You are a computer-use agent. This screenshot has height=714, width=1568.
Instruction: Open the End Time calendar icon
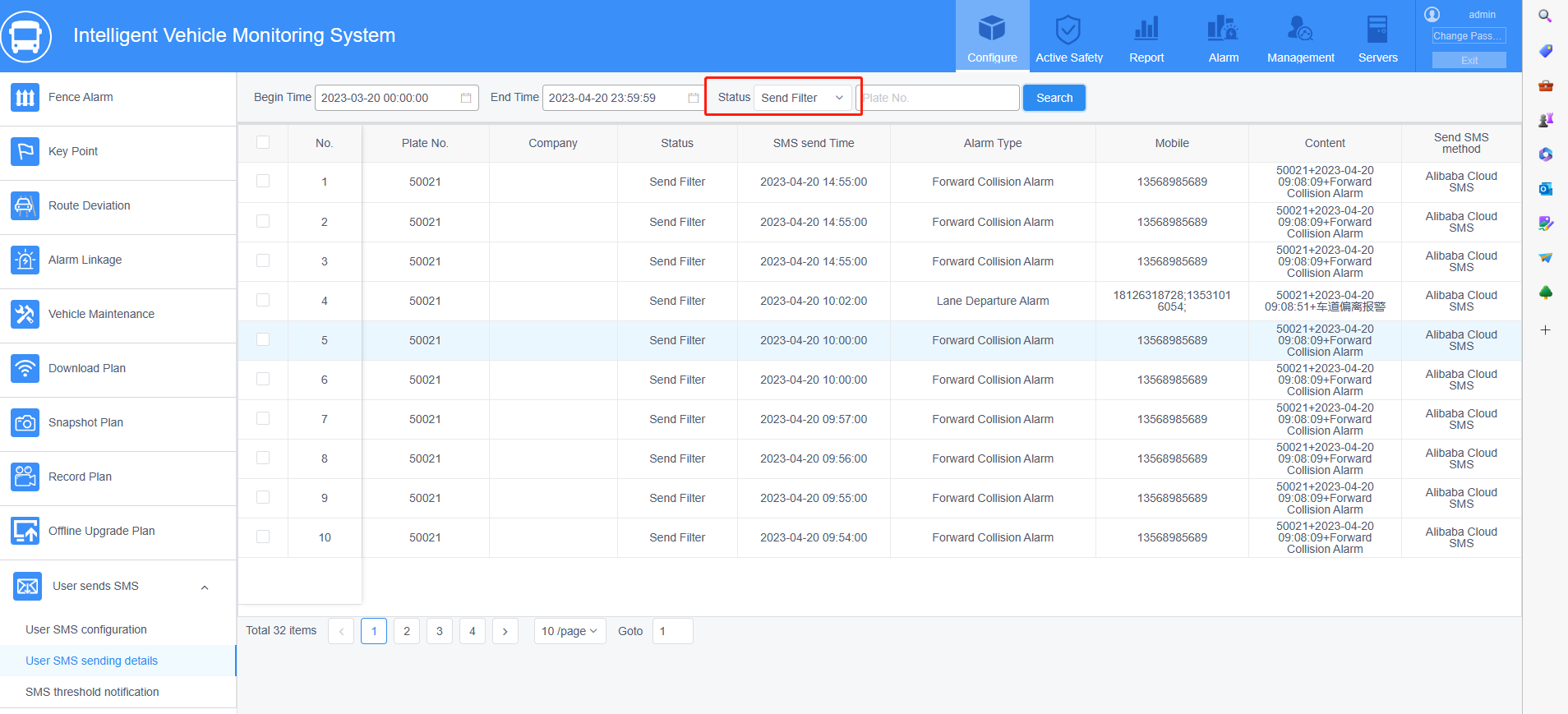[694, 98]
